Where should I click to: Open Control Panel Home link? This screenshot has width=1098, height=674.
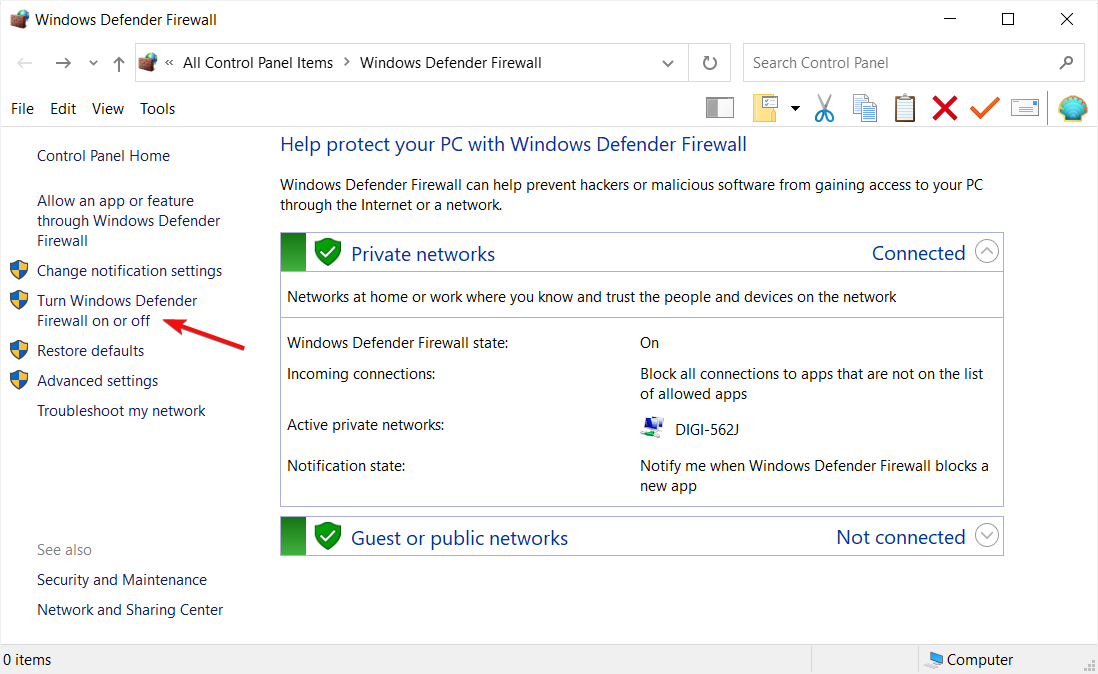point(104,155)
